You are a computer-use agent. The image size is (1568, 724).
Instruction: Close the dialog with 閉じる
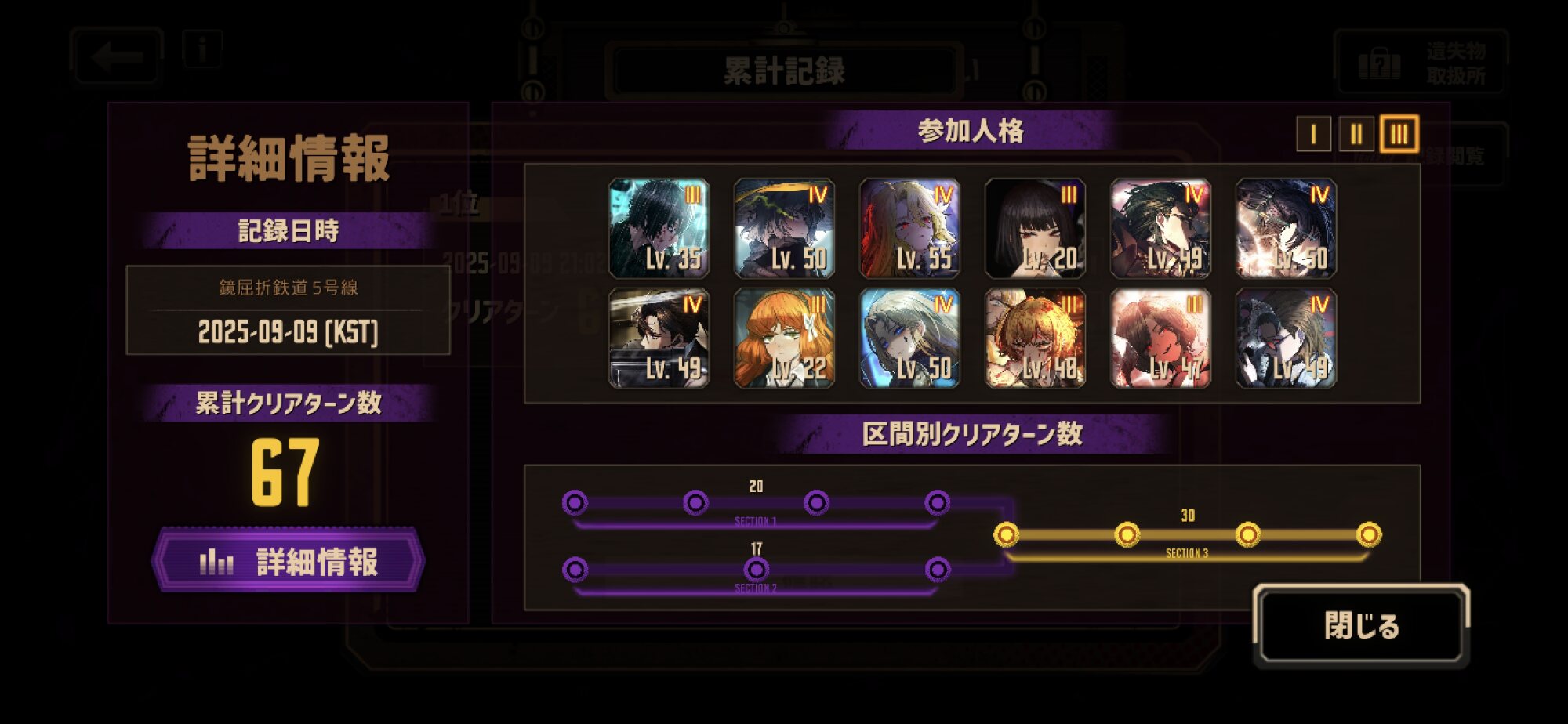point(1361,626)
